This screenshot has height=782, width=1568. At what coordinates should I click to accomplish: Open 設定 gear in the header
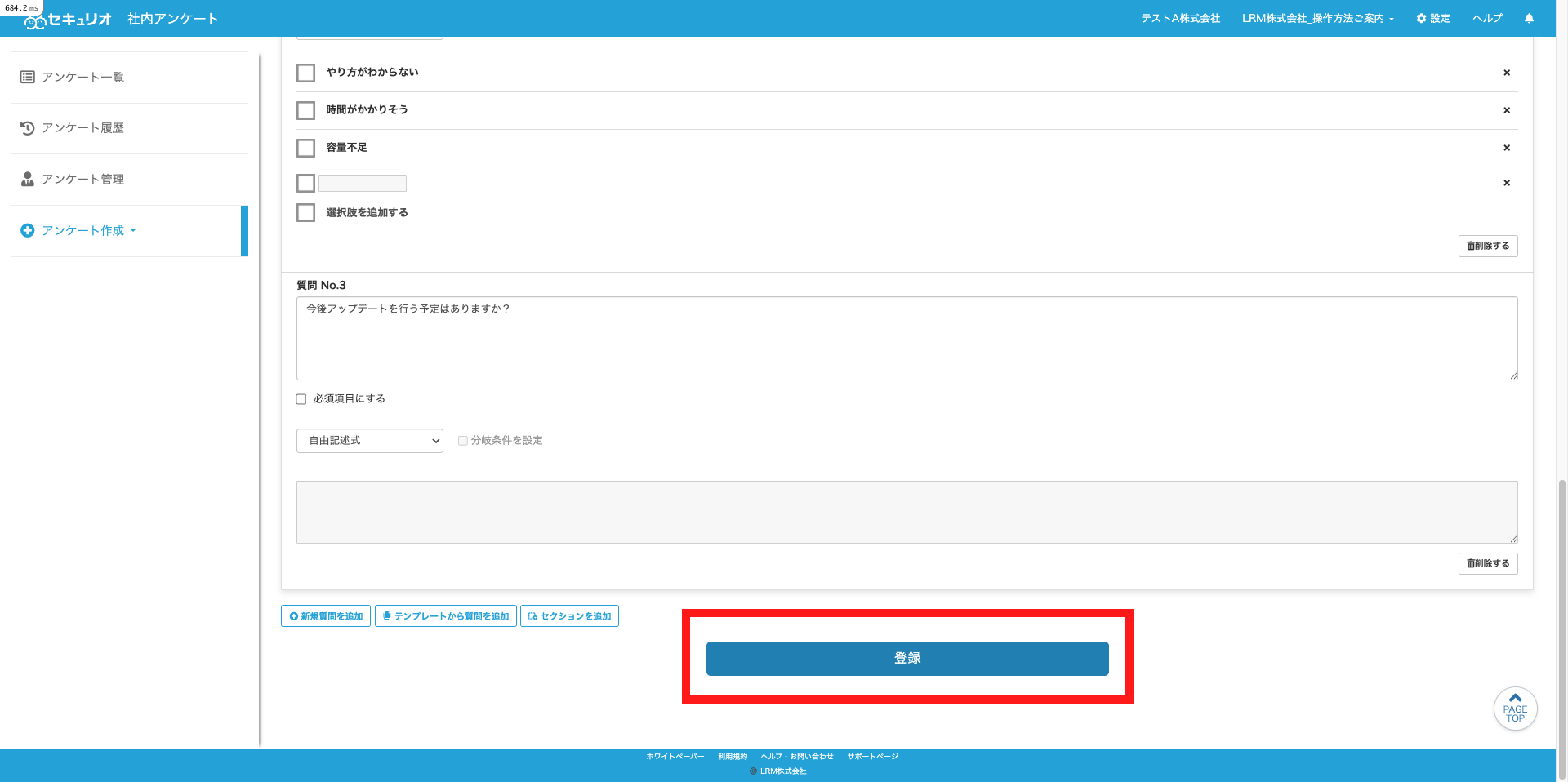point(1433,18)
